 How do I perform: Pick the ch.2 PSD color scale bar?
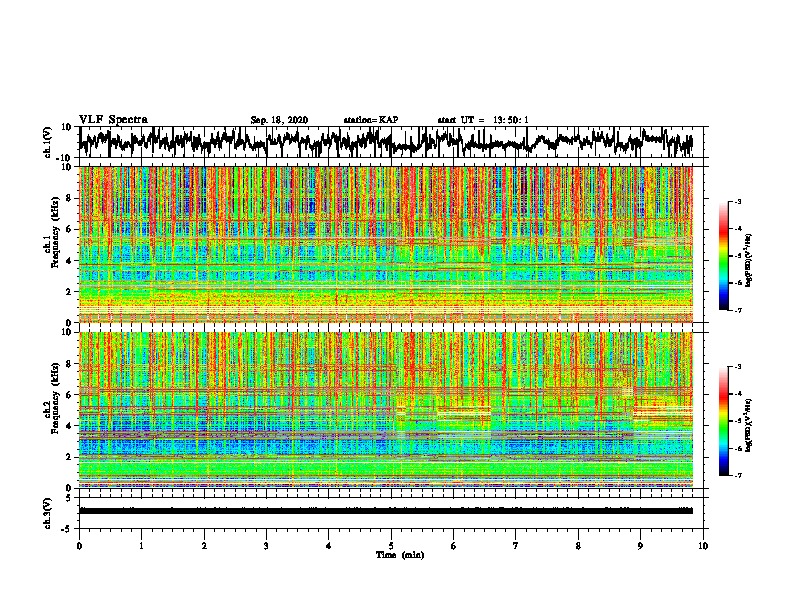click(x=723, y=421)
